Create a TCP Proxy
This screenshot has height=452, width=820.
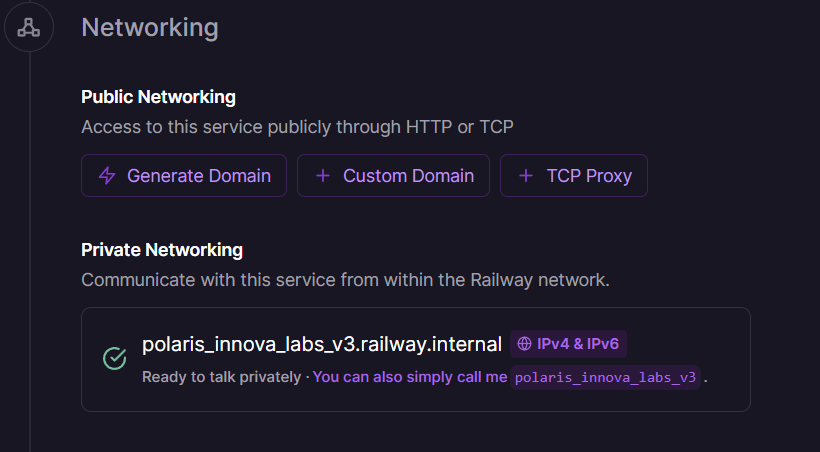click(574, 176)
